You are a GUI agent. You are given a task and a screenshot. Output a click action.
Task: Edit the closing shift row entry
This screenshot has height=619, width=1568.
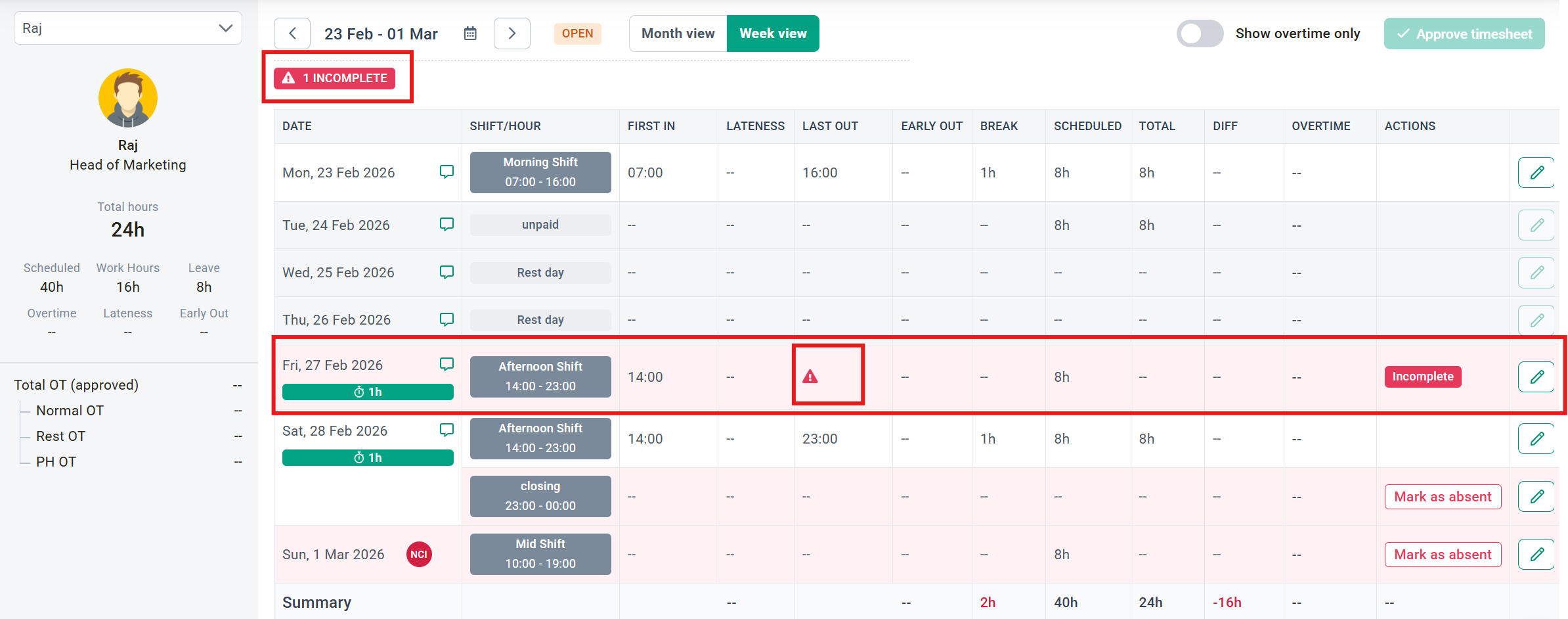[1536, 496]
